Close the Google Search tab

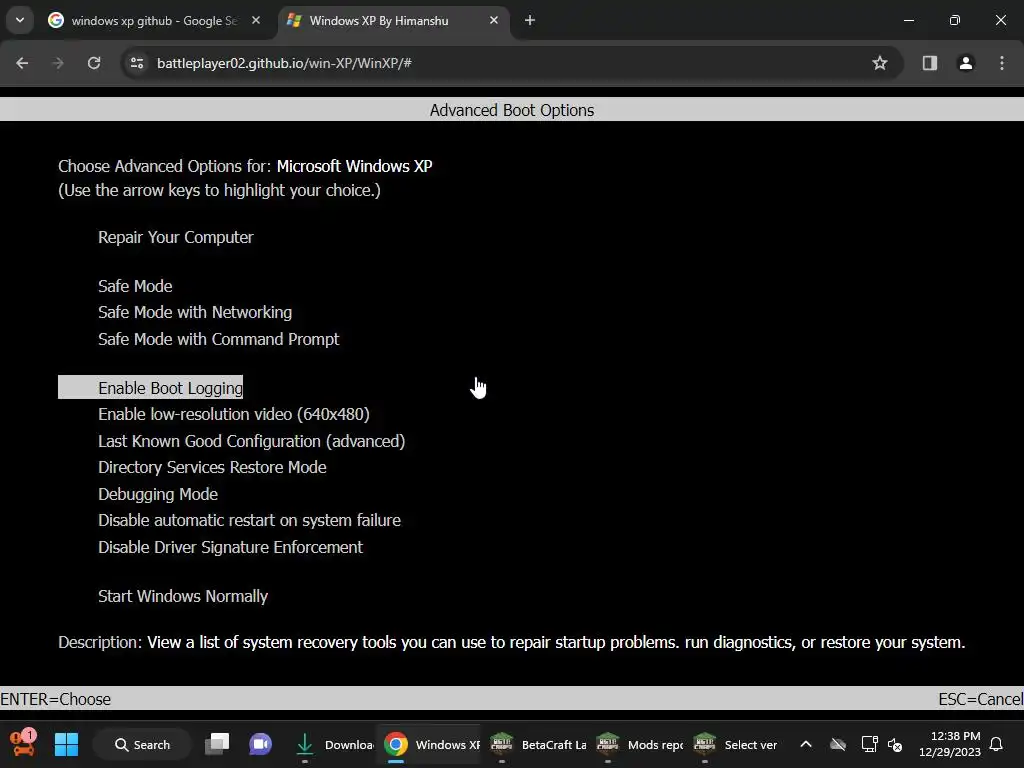tap(256, 20)
